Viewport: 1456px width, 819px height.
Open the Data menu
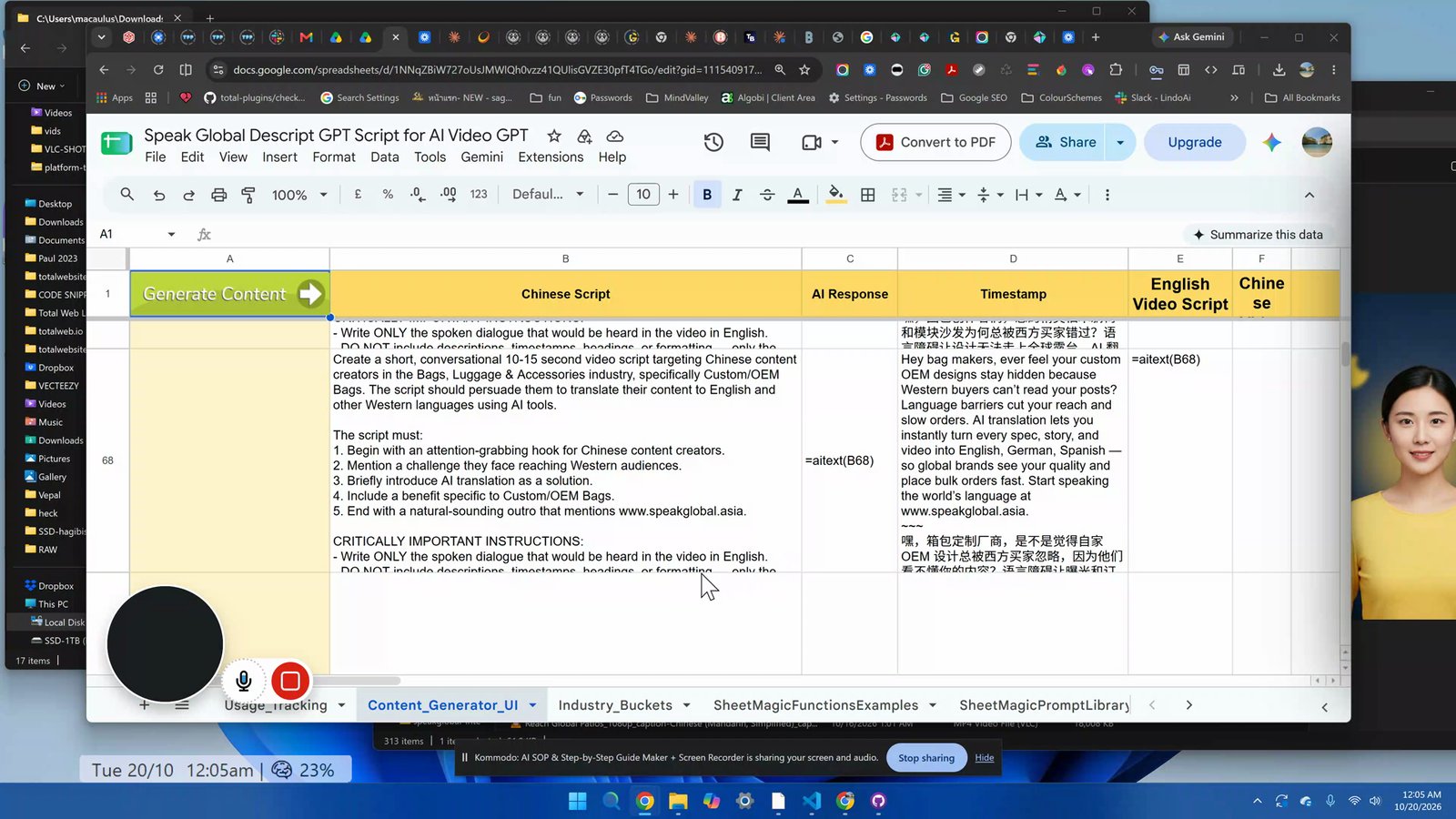[385, 157]
